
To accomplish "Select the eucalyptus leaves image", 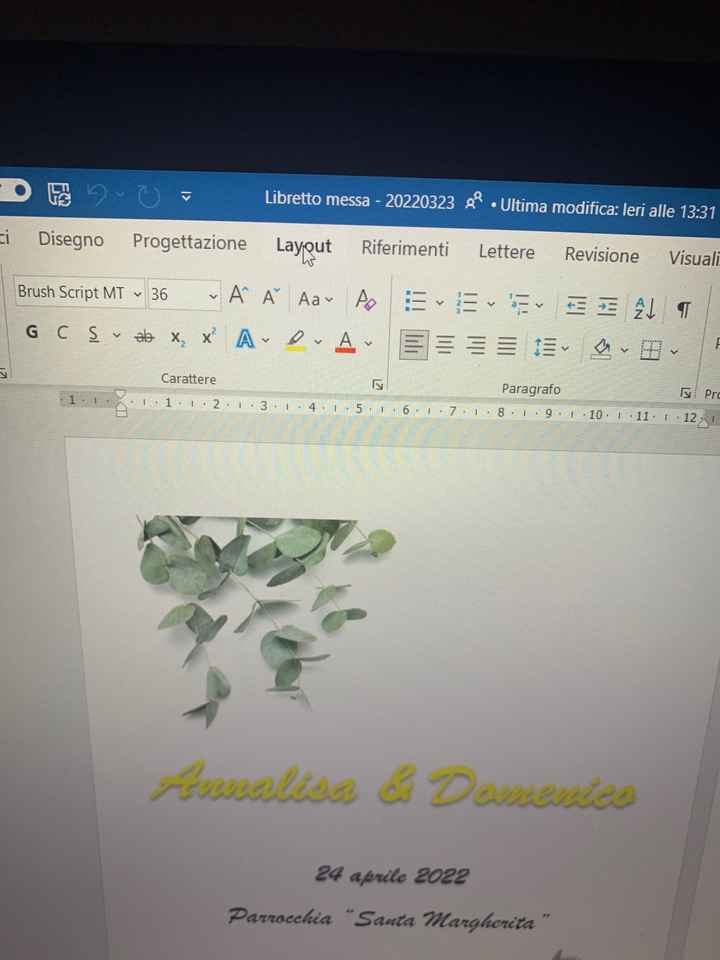I will pos(266,621).
